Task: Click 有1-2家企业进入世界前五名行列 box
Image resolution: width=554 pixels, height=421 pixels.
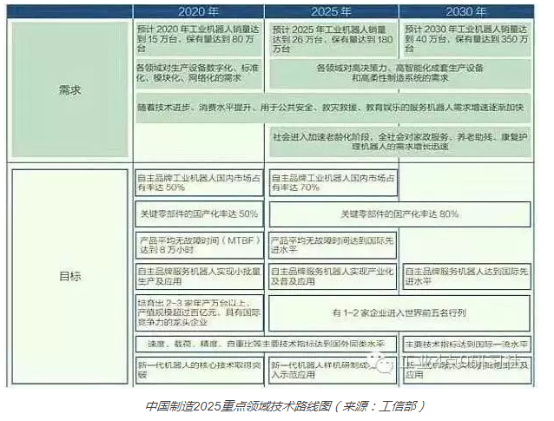Action: tap(400, 313)
